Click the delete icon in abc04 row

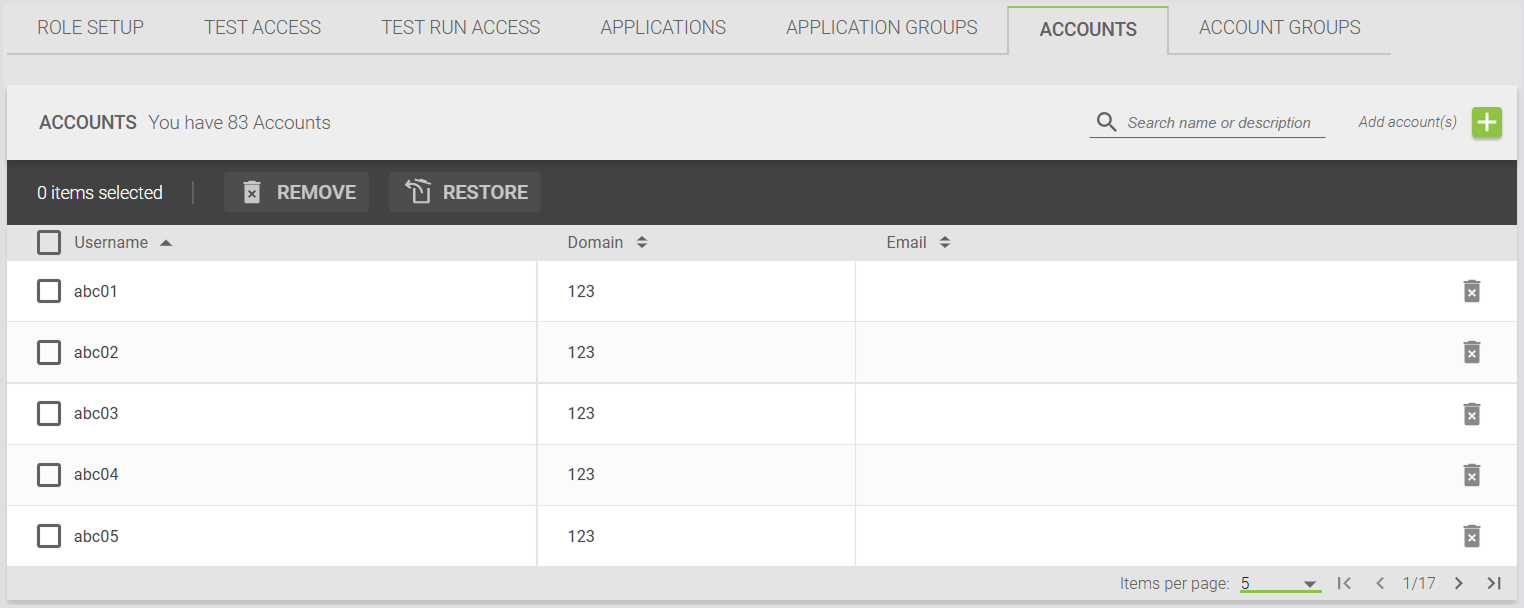[x=1471, y=475]
